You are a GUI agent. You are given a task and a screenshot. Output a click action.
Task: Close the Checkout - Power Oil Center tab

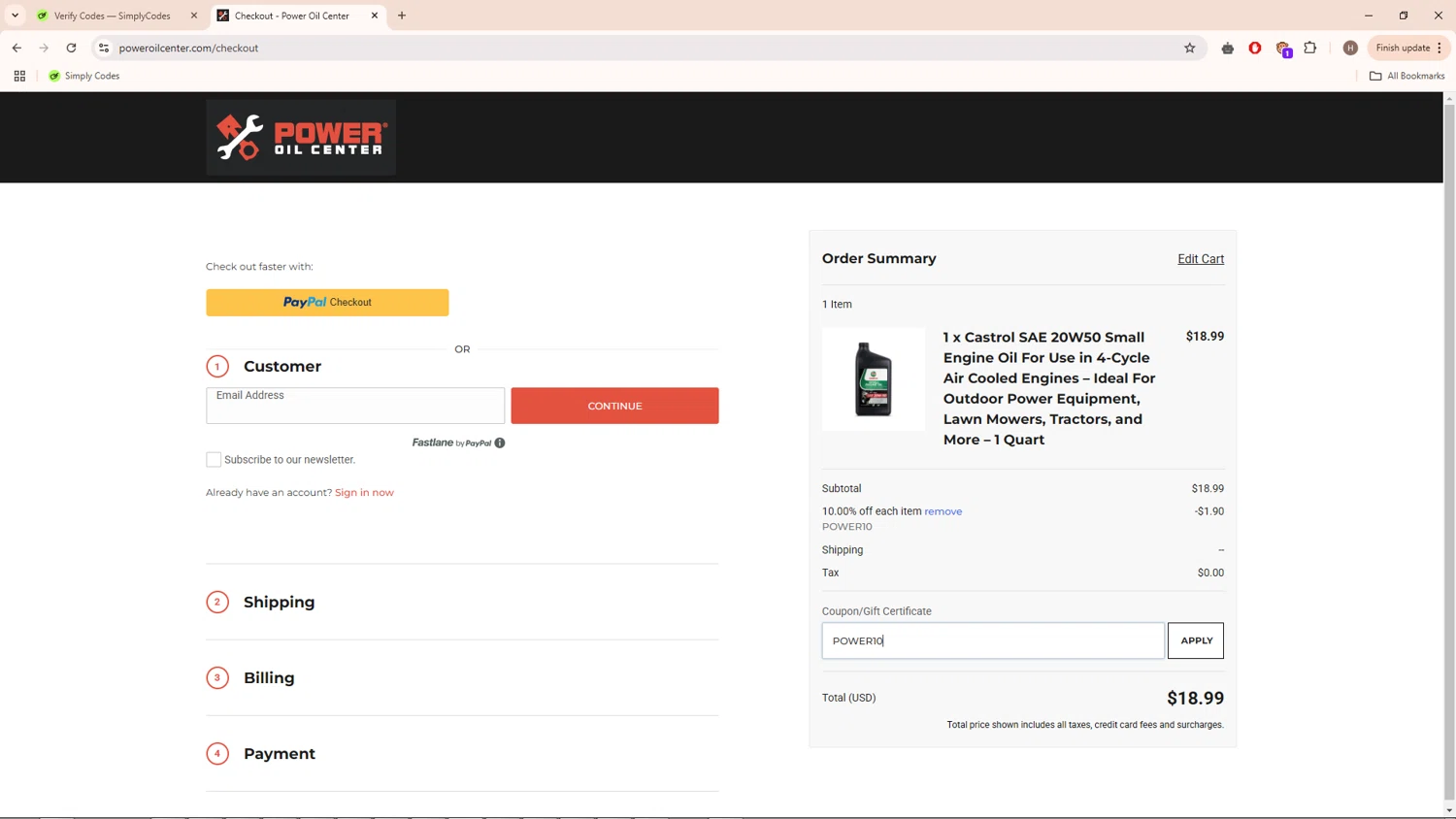pos(375,16)
